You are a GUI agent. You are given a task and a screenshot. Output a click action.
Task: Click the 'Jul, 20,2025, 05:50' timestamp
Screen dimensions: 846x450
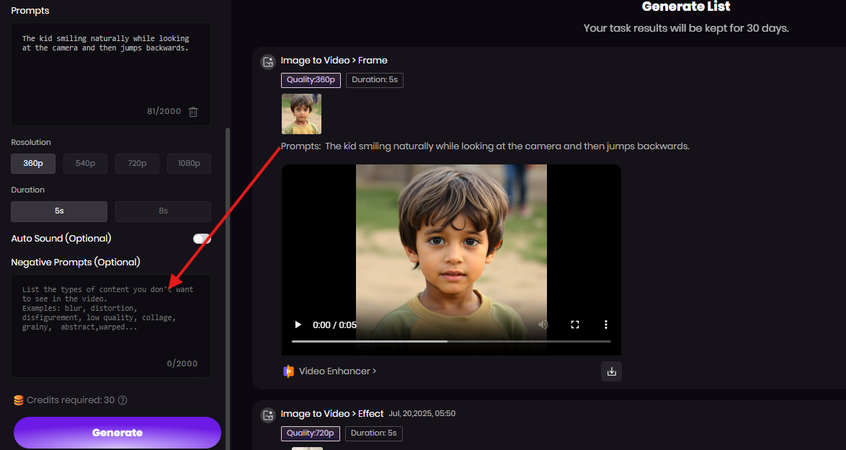422,414
